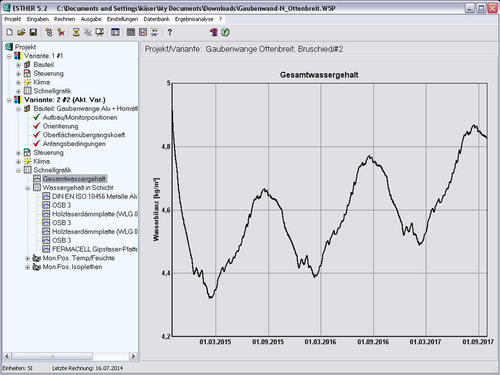Viewport: 500px width, 375px height.
Task: Open the Eingaben menu
Action: tap(38, 19)
